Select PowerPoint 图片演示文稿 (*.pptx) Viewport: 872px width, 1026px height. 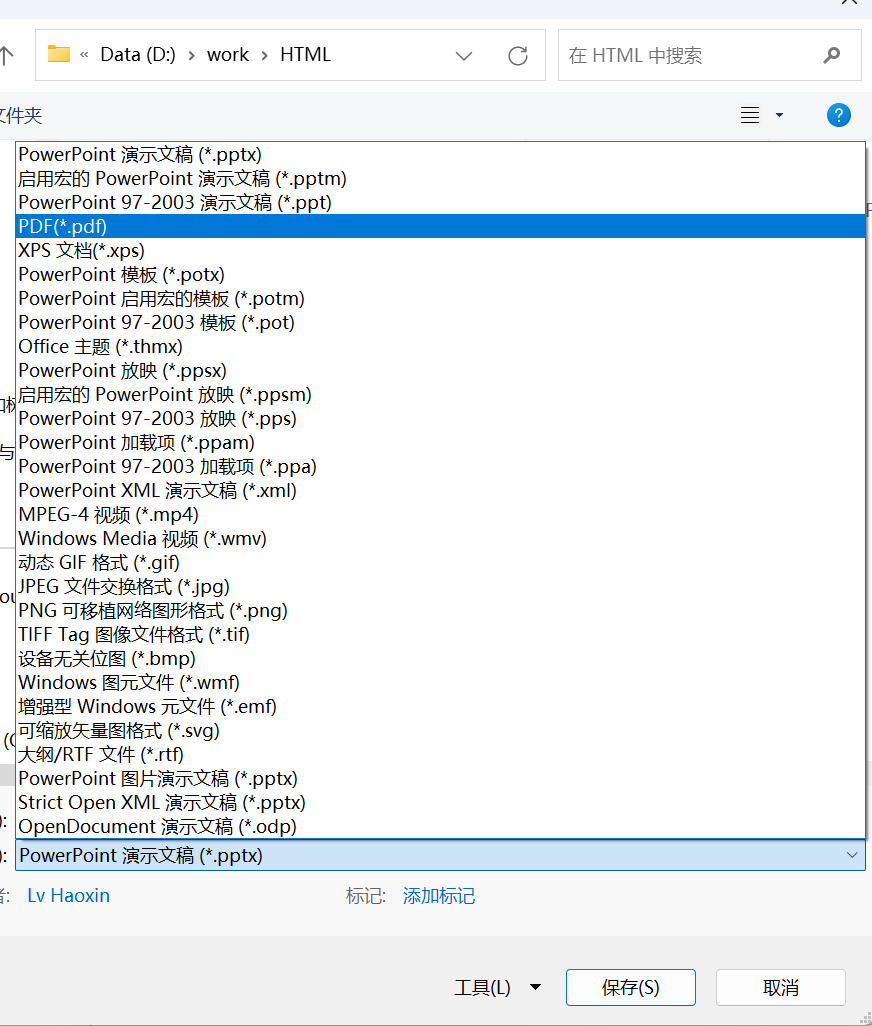(440, 778)
